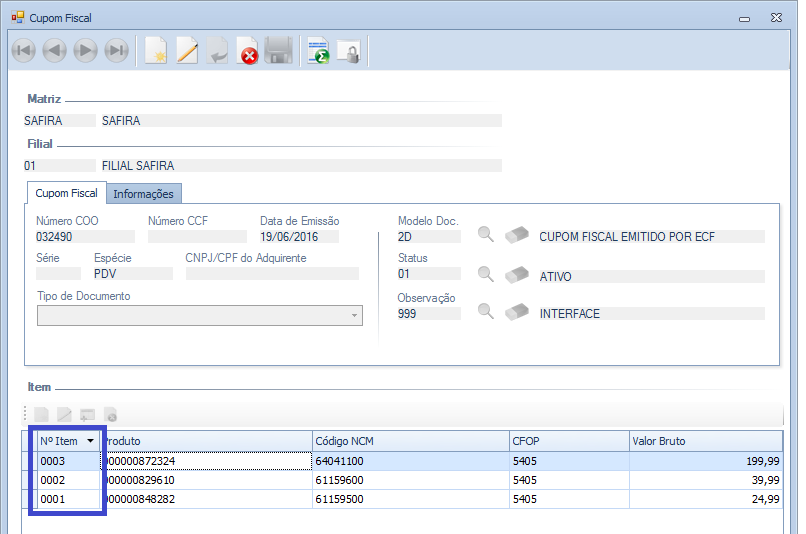Click the Nº Item column sort arrow
The height and width of the screenshot is (534, 806).
coord(91,441)
